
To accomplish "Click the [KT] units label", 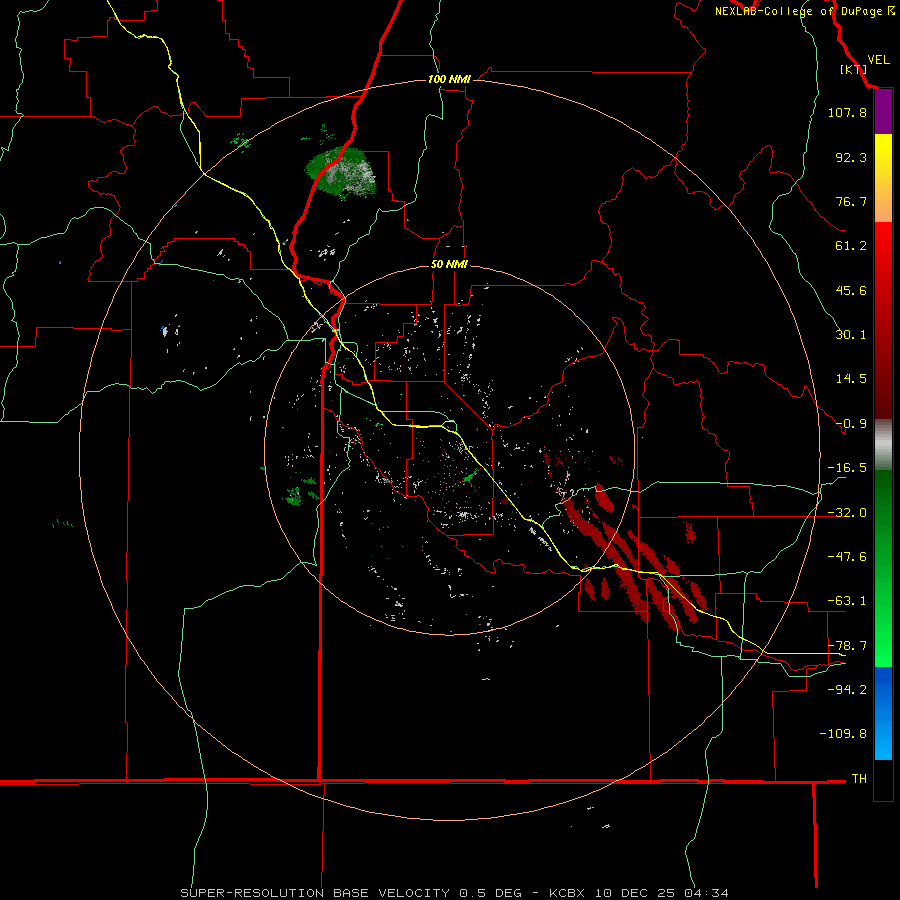I will pos(853,70).
